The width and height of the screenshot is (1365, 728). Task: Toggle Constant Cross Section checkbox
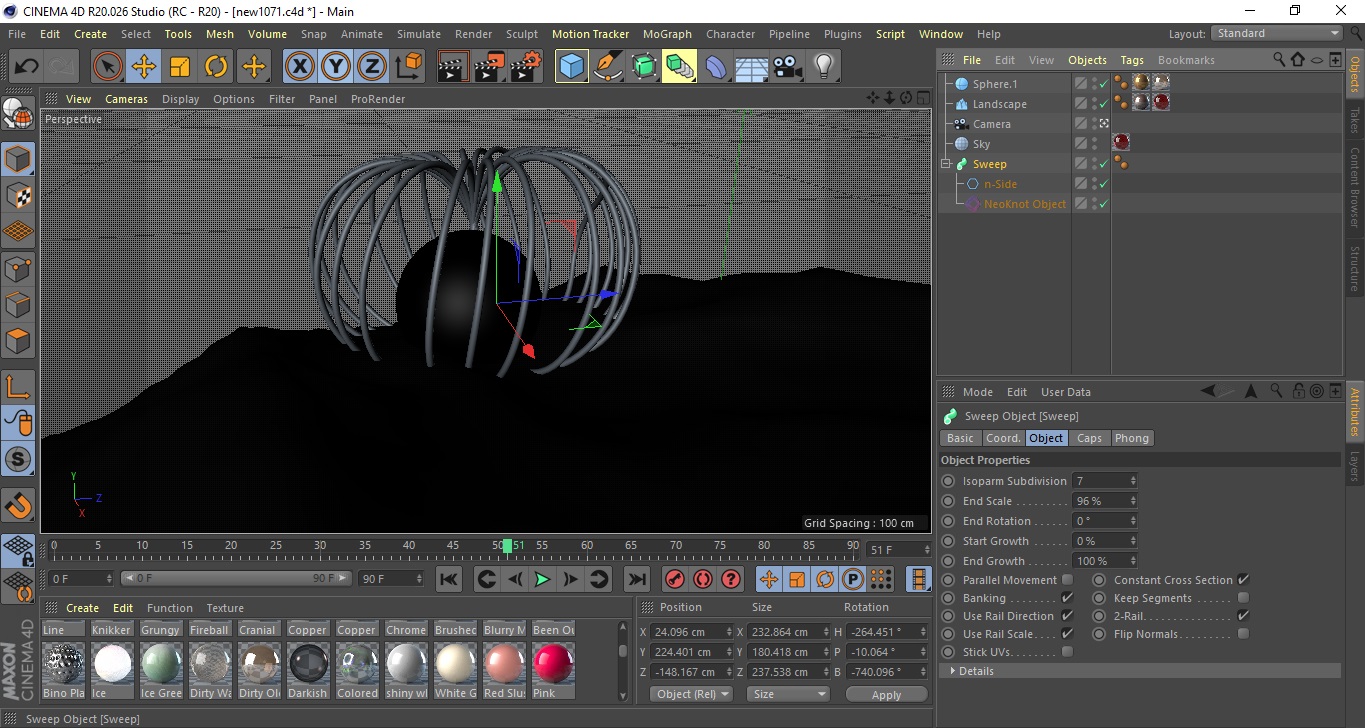coord(1243,580)
